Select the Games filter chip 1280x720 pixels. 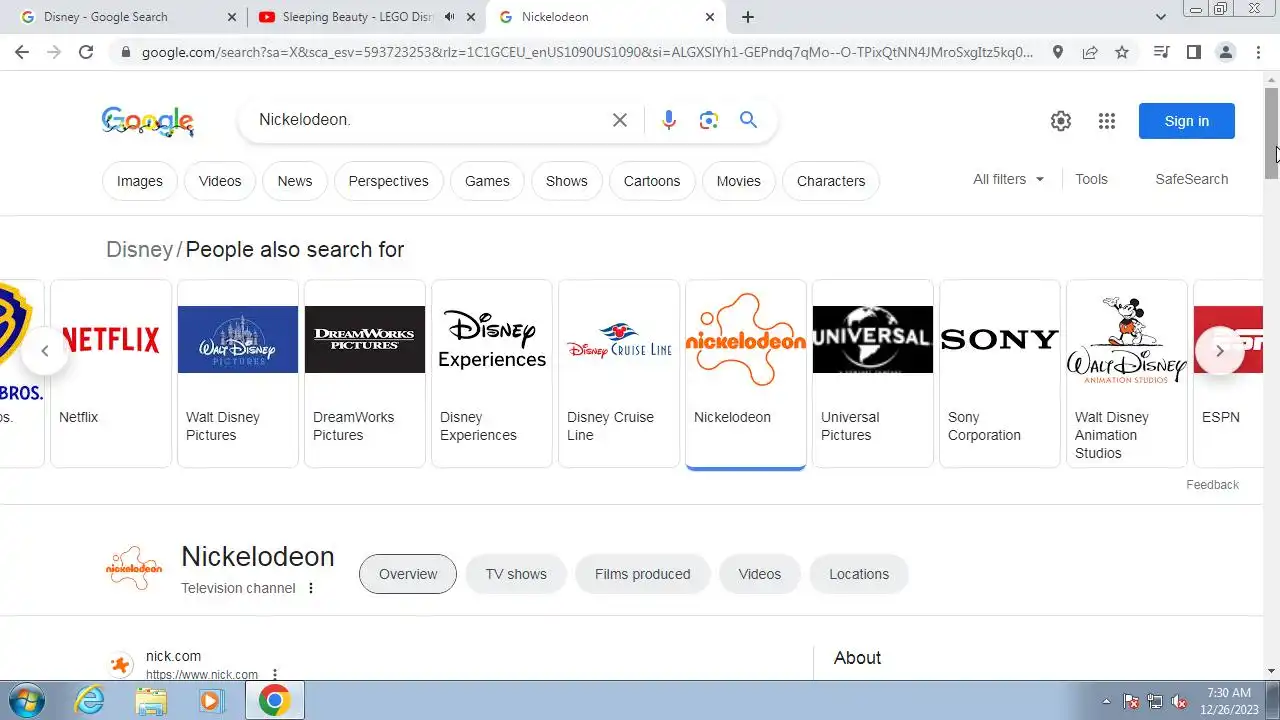point(487,181)
